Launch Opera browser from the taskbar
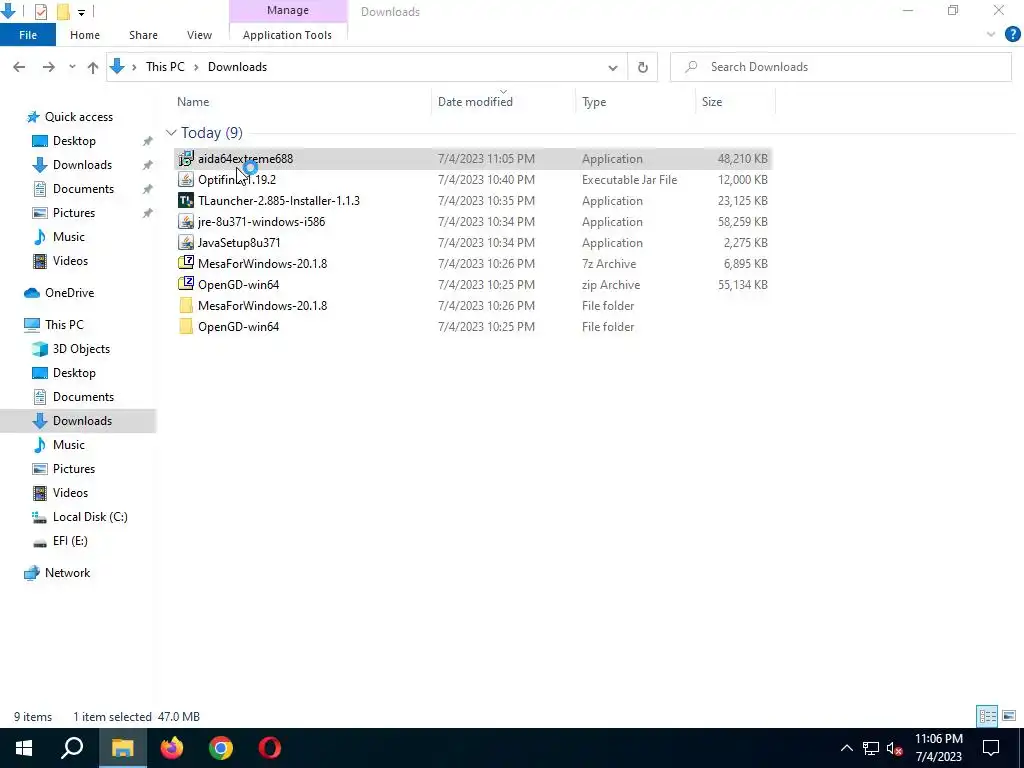The image size is (1024, 768). (x=269, y=748)
